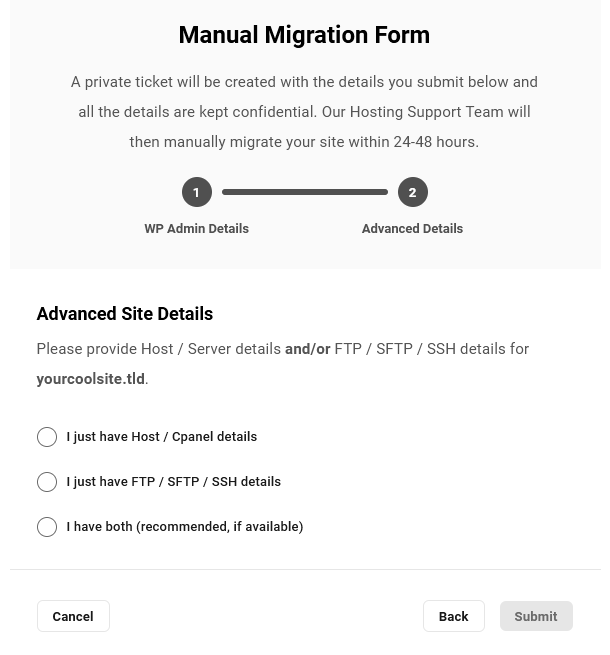Image resolution: width=610 pixels, height=655 pixels.
Task: Click the 'I just have FTP / SFTP / SSH details' label
Action: [174, 482]
